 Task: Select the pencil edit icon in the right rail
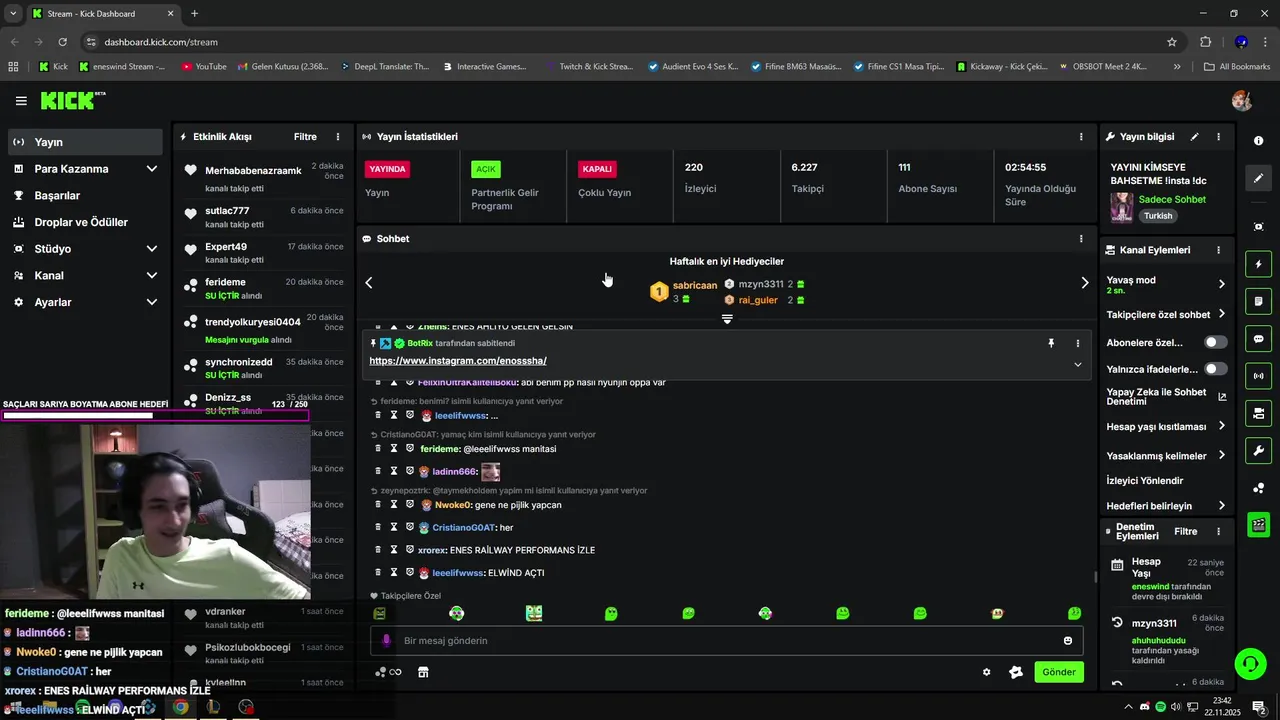[1259, 178]
